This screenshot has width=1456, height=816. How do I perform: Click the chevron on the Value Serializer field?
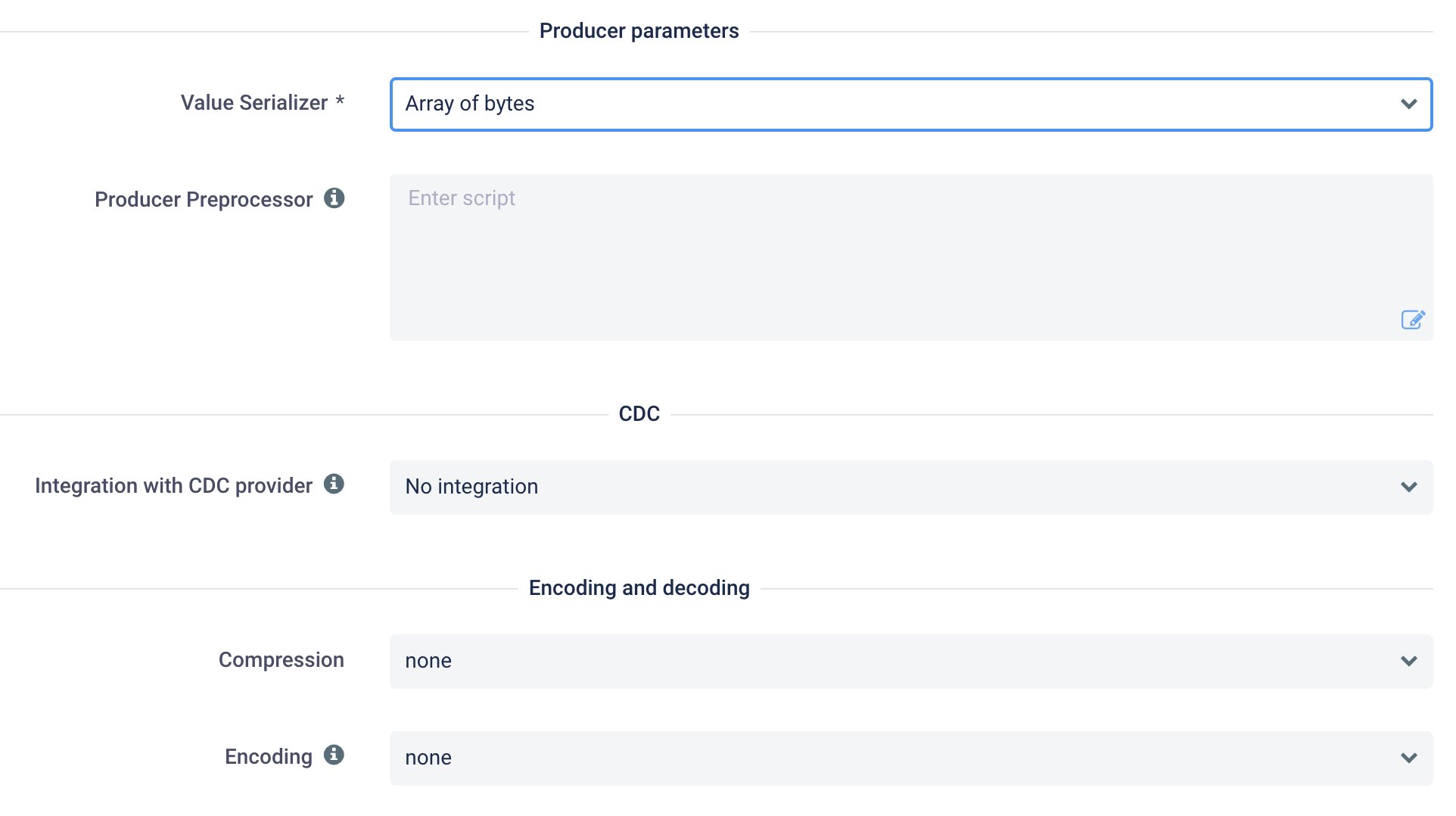click(x=1408, y=104)
